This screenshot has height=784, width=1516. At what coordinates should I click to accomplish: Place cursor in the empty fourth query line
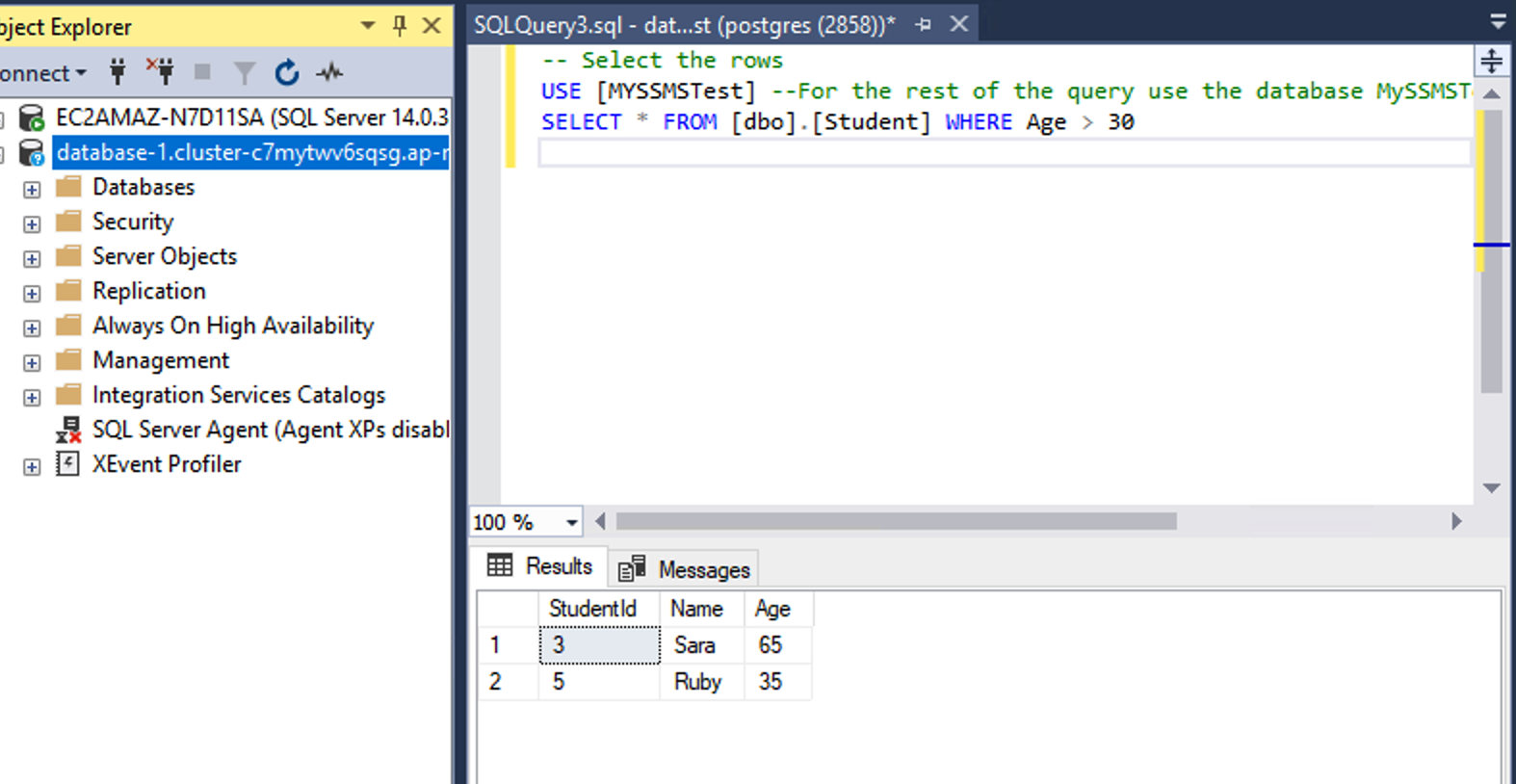coord(1005,153)
